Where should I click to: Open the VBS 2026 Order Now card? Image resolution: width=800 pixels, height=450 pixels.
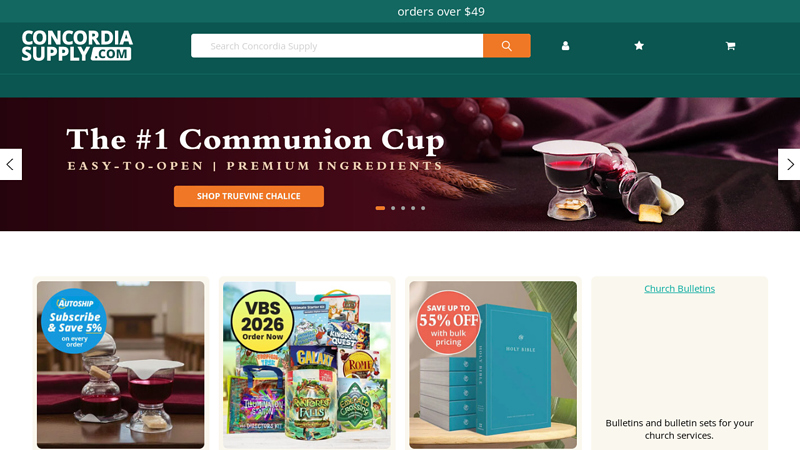307,365
